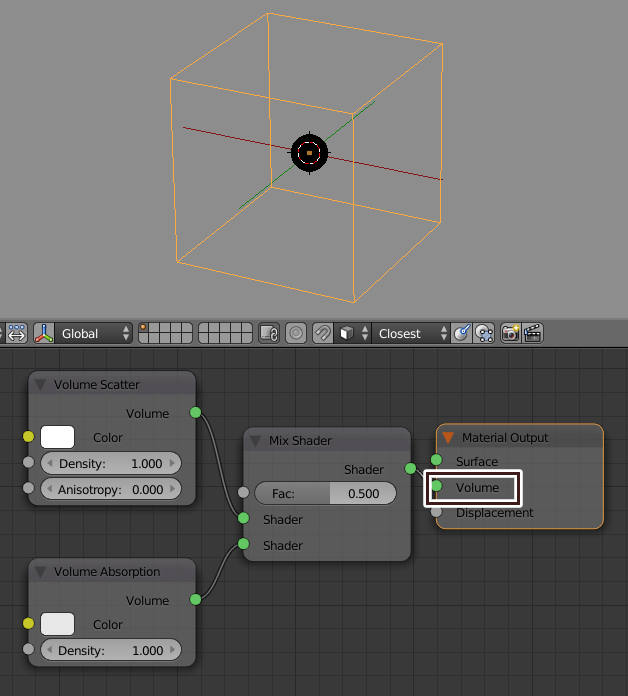Viewport: 628px width, 696px height.
Task: Click Volume Scatter's Density input socket
Action: tap(28, 463)
